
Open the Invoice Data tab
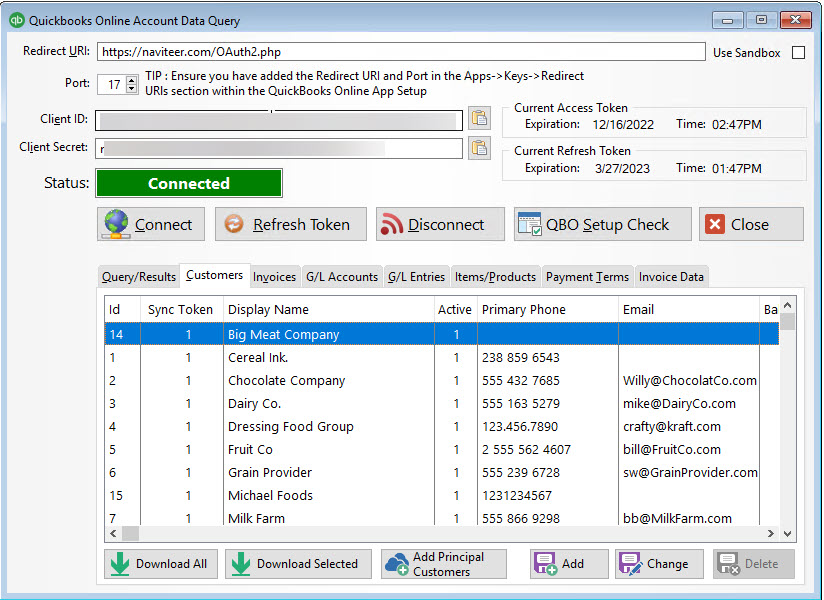click(x=671, y=277)
